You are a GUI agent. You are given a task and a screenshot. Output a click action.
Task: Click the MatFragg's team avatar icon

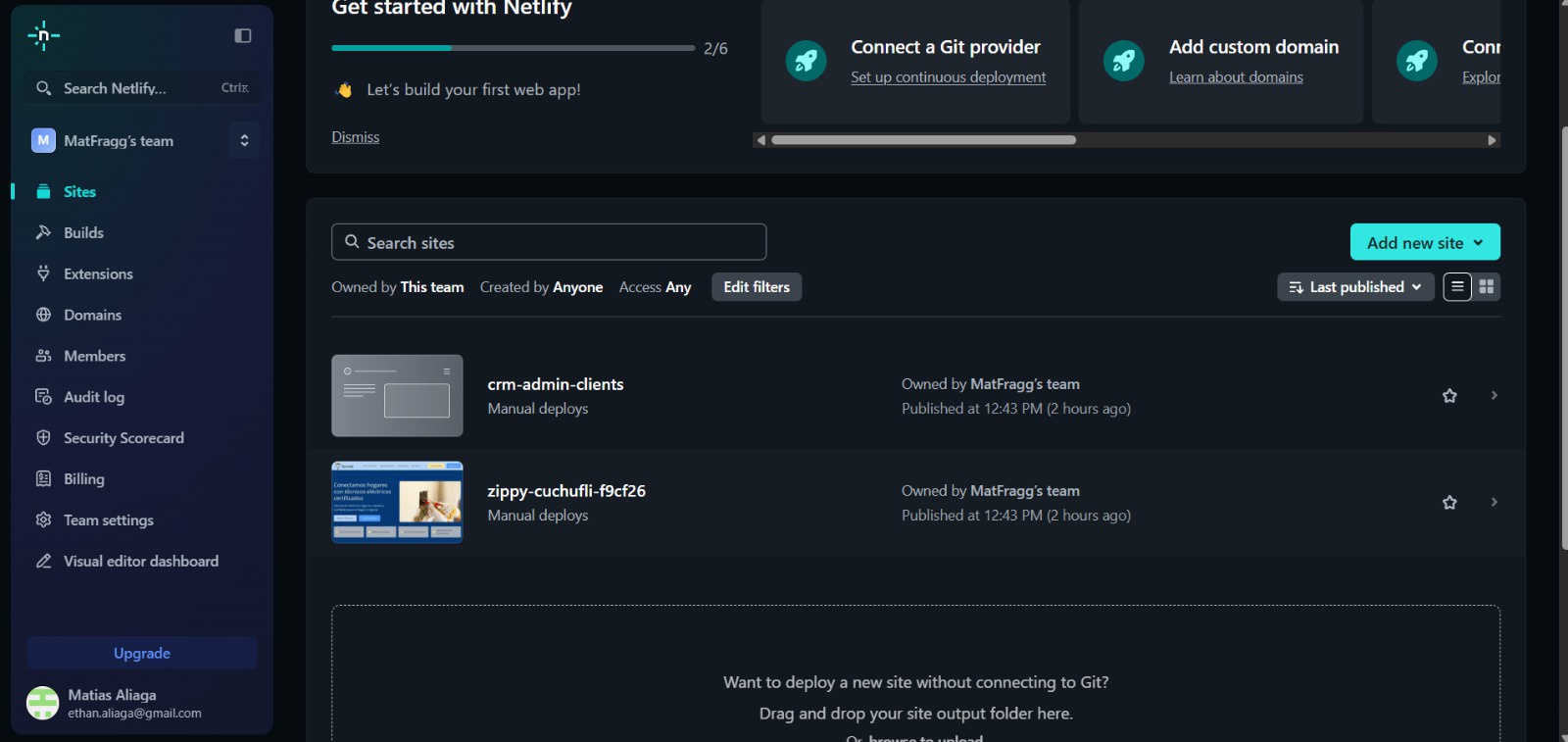(x=43, y=140)
